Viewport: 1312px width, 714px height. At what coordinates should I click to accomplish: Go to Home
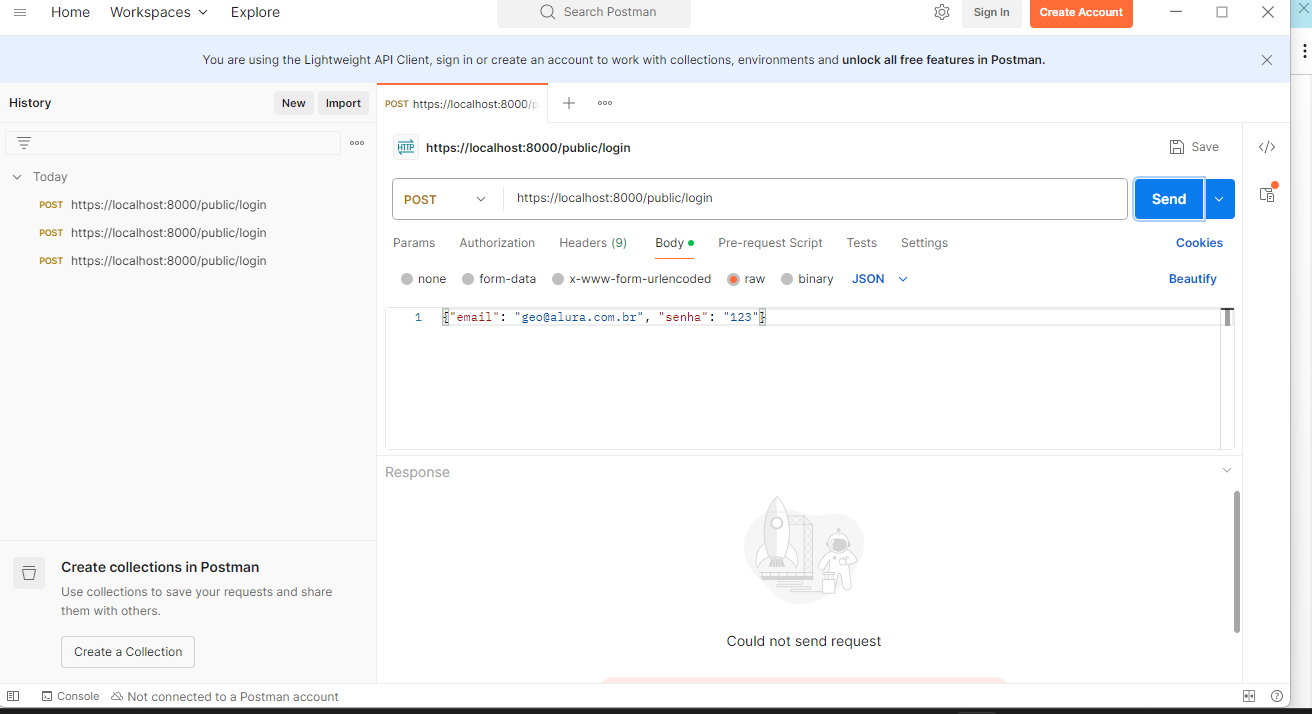[70, 12]
